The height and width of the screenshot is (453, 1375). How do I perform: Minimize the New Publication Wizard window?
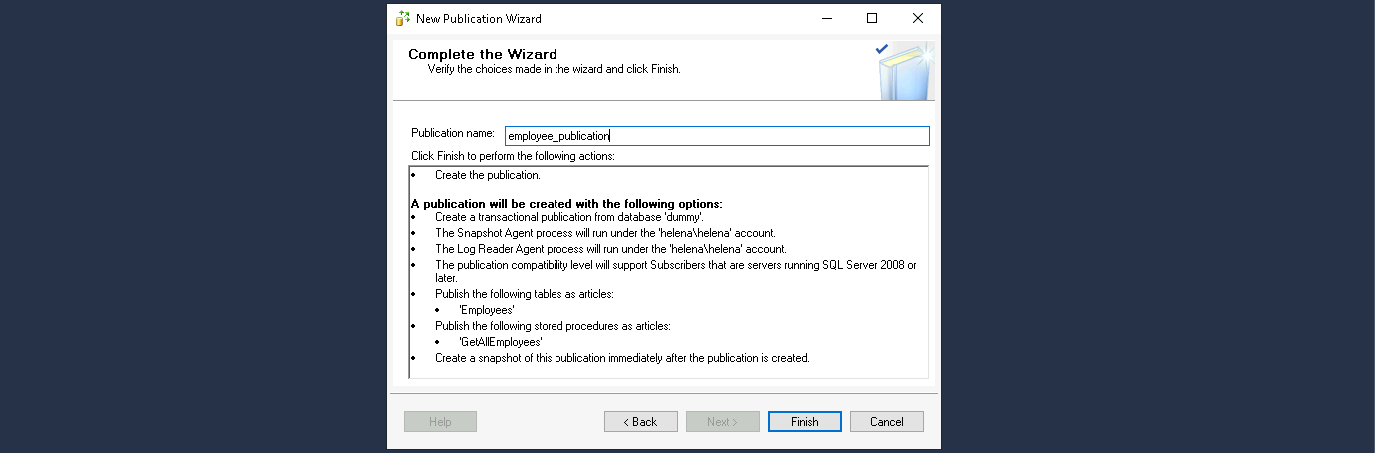point(826,18)
